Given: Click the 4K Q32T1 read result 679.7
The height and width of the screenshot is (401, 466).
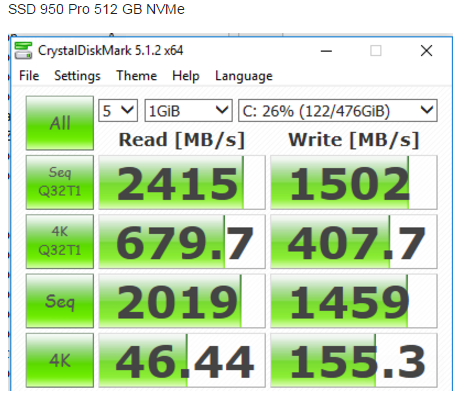Looking at the screenshot, I should tap(182, 242).
